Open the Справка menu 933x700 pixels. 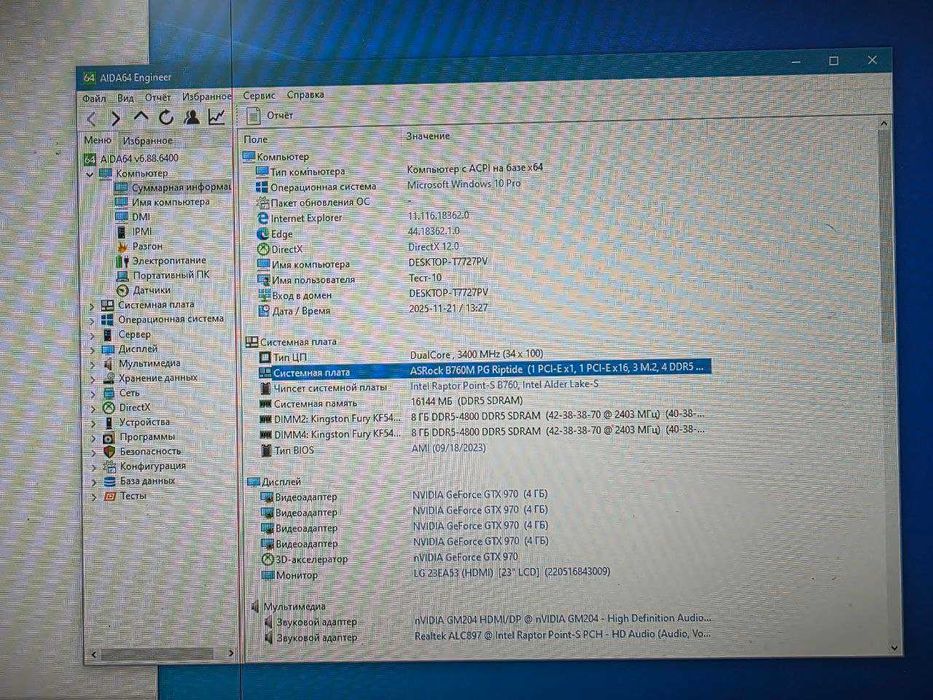pos(305,95)
